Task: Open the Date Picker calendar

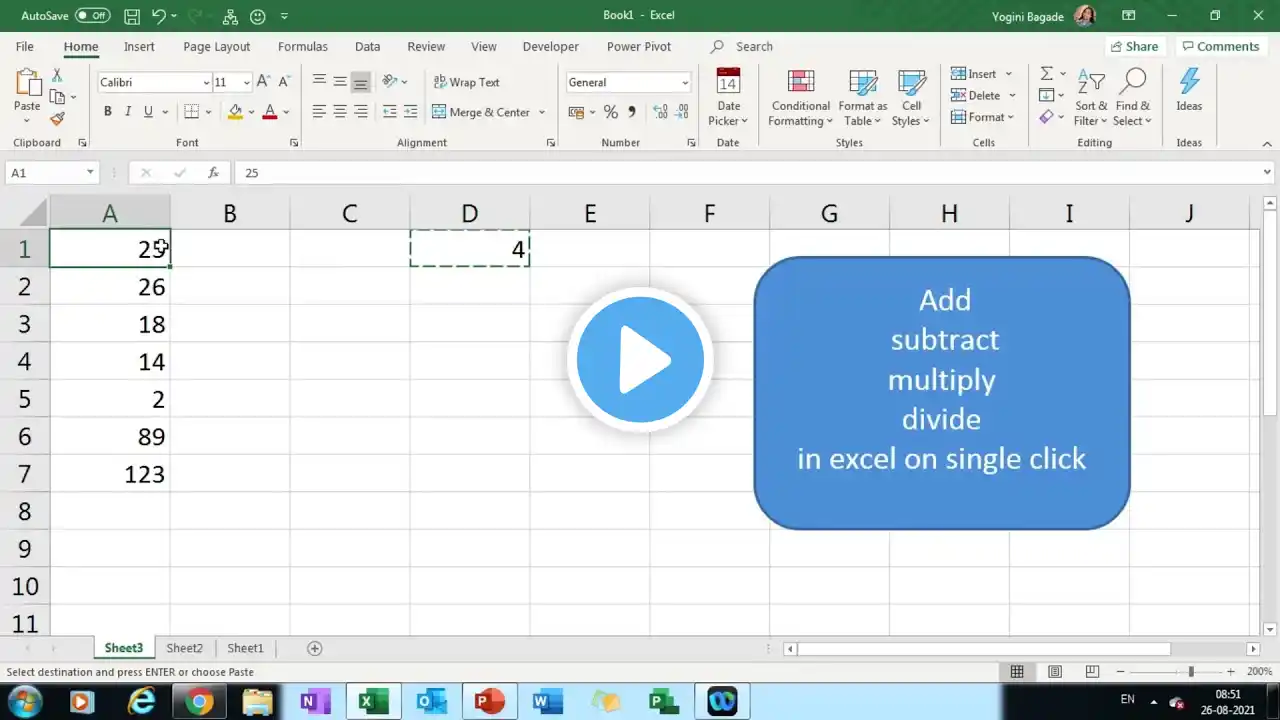Action: click(728, 98)
